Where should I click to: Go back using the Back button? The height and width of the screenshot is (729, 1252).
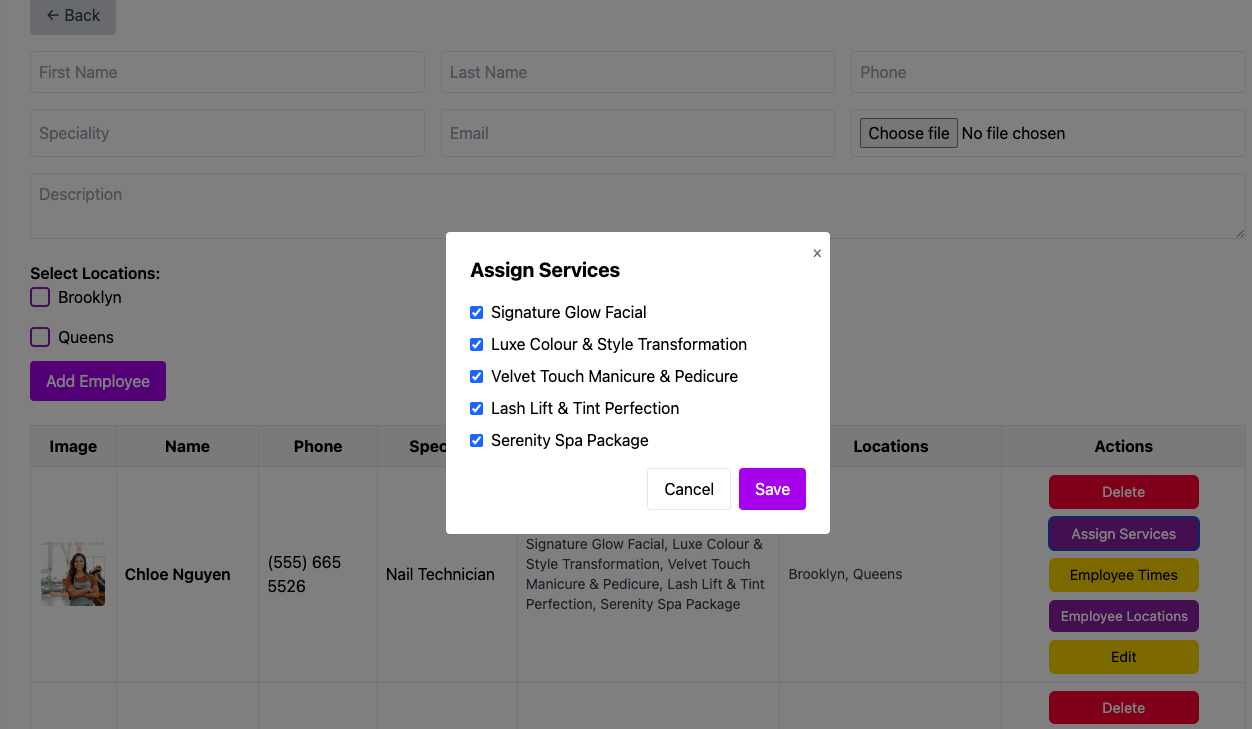(x=73, y=16)
